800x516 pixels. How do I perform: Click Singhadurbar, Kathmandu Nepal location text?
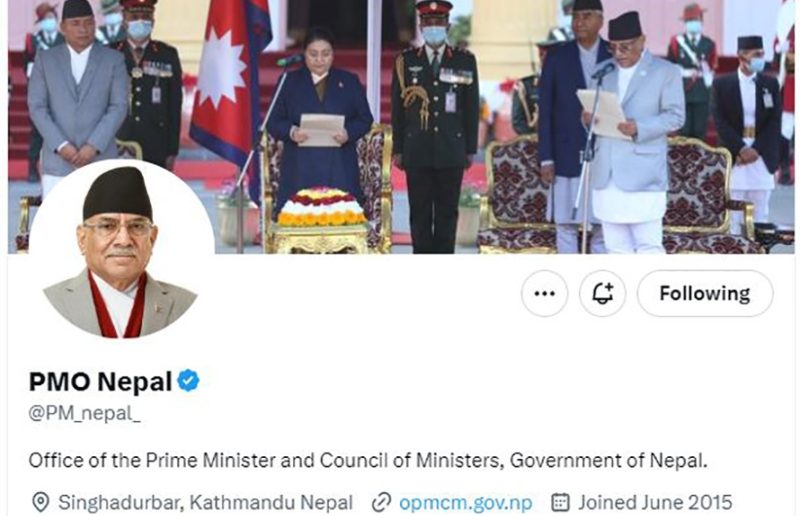pos(205,503)
